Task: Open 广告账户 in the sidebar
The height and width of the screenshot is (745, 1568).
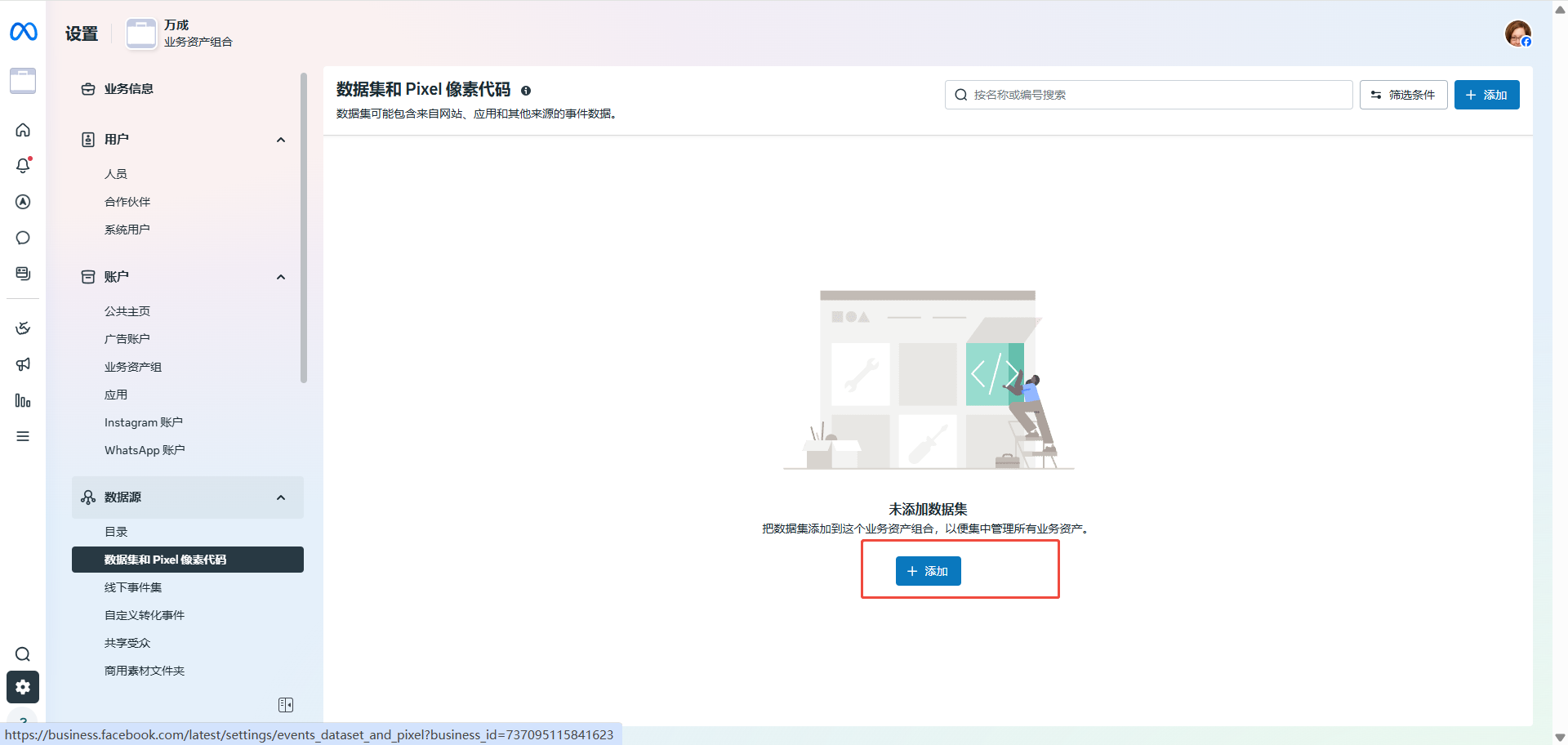Action: (127, 339)
